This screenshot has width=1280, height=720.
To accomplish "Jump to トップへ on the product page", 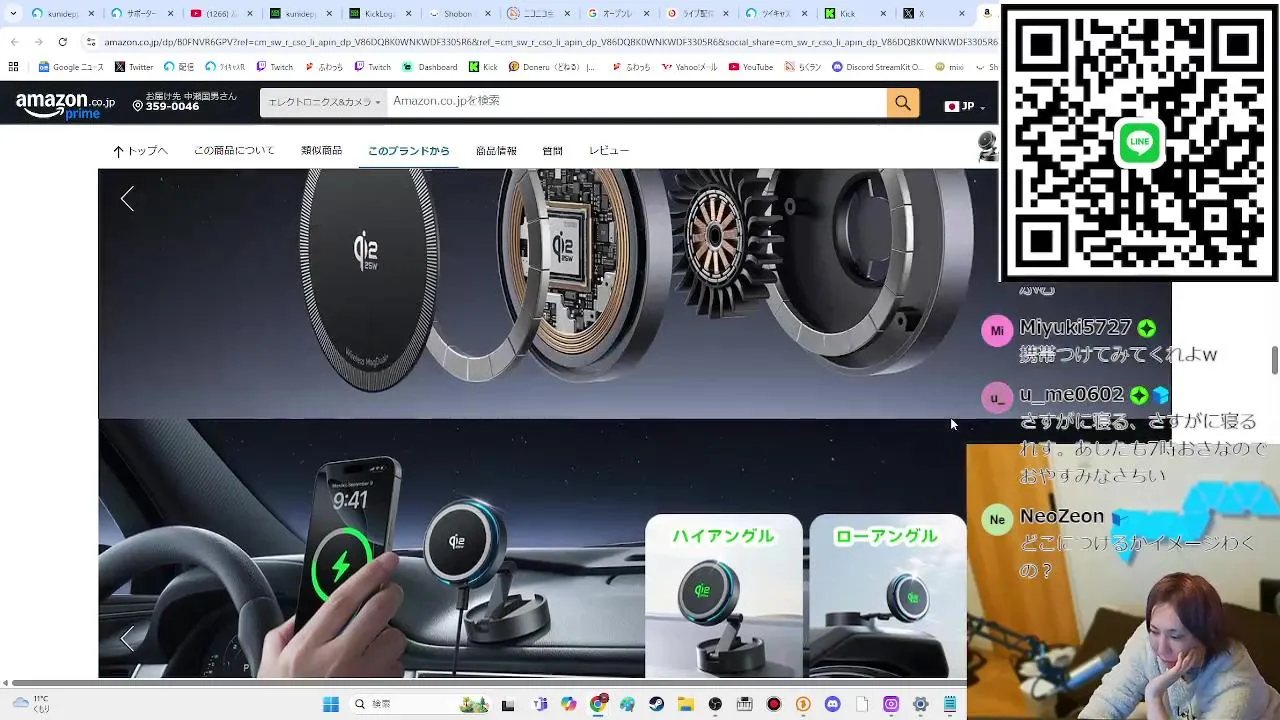I will [x=140, y=151].
